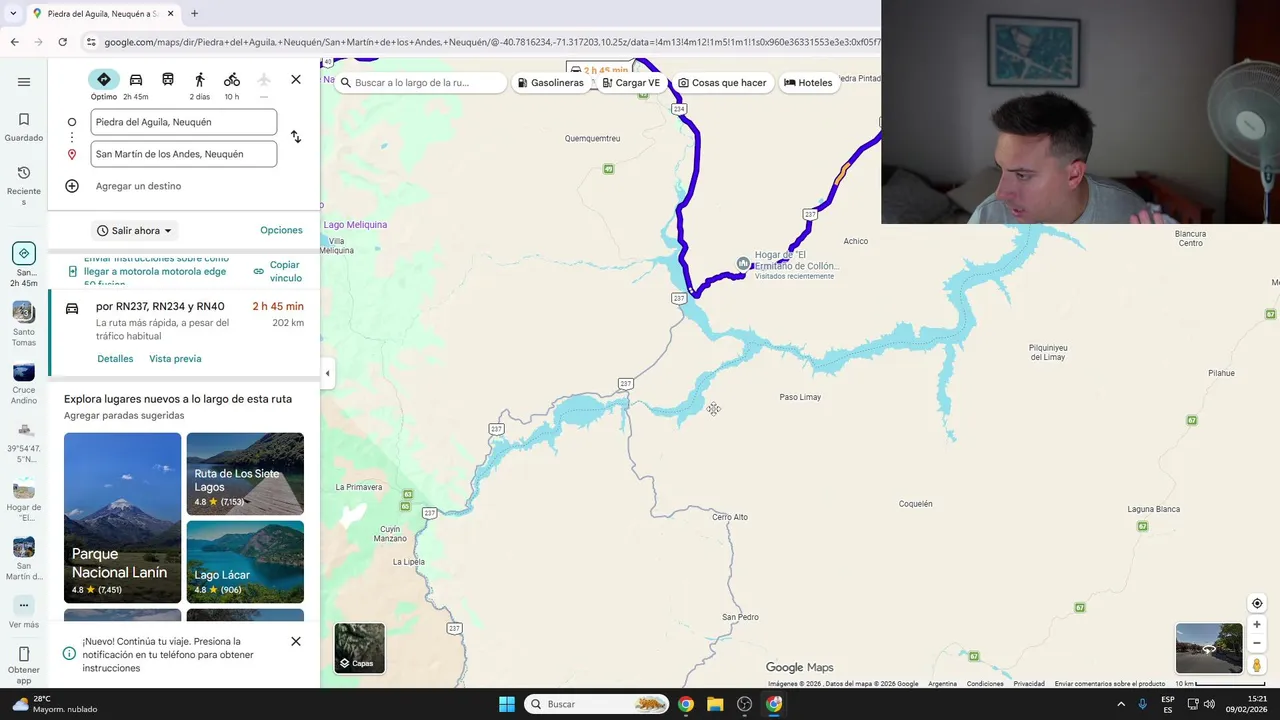
Task: Click Hogar de El Ermitaño map marker
Action: (x=742, y=263)
